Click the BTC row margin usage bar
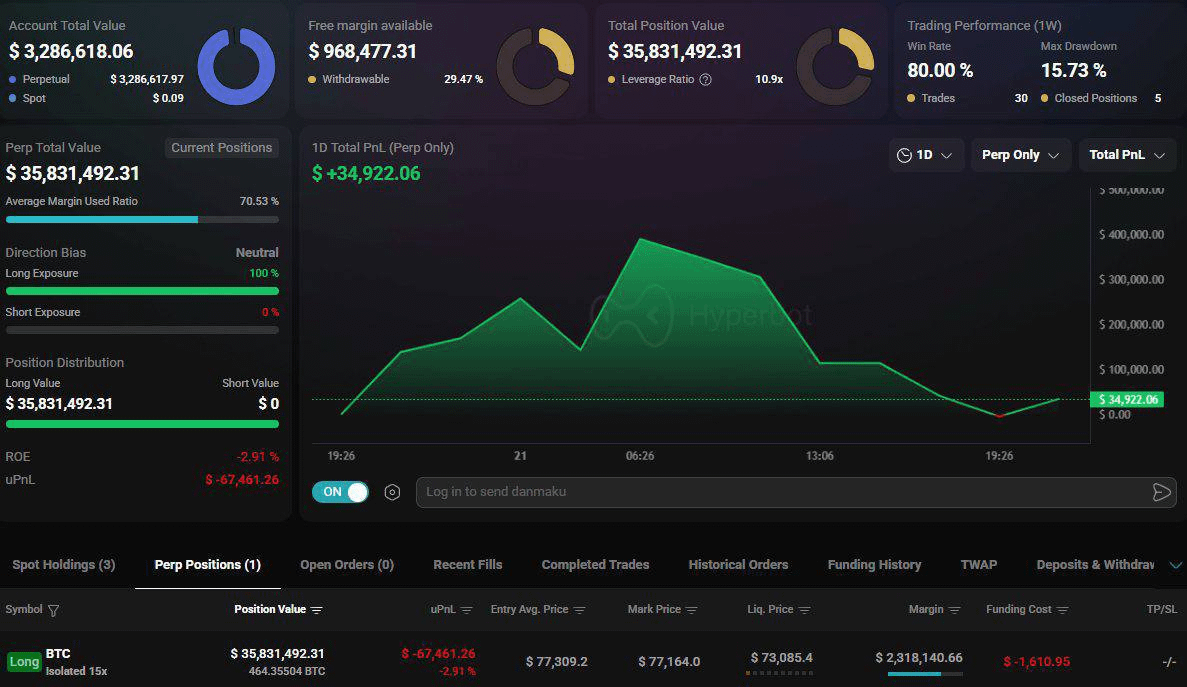 [925, 673]
